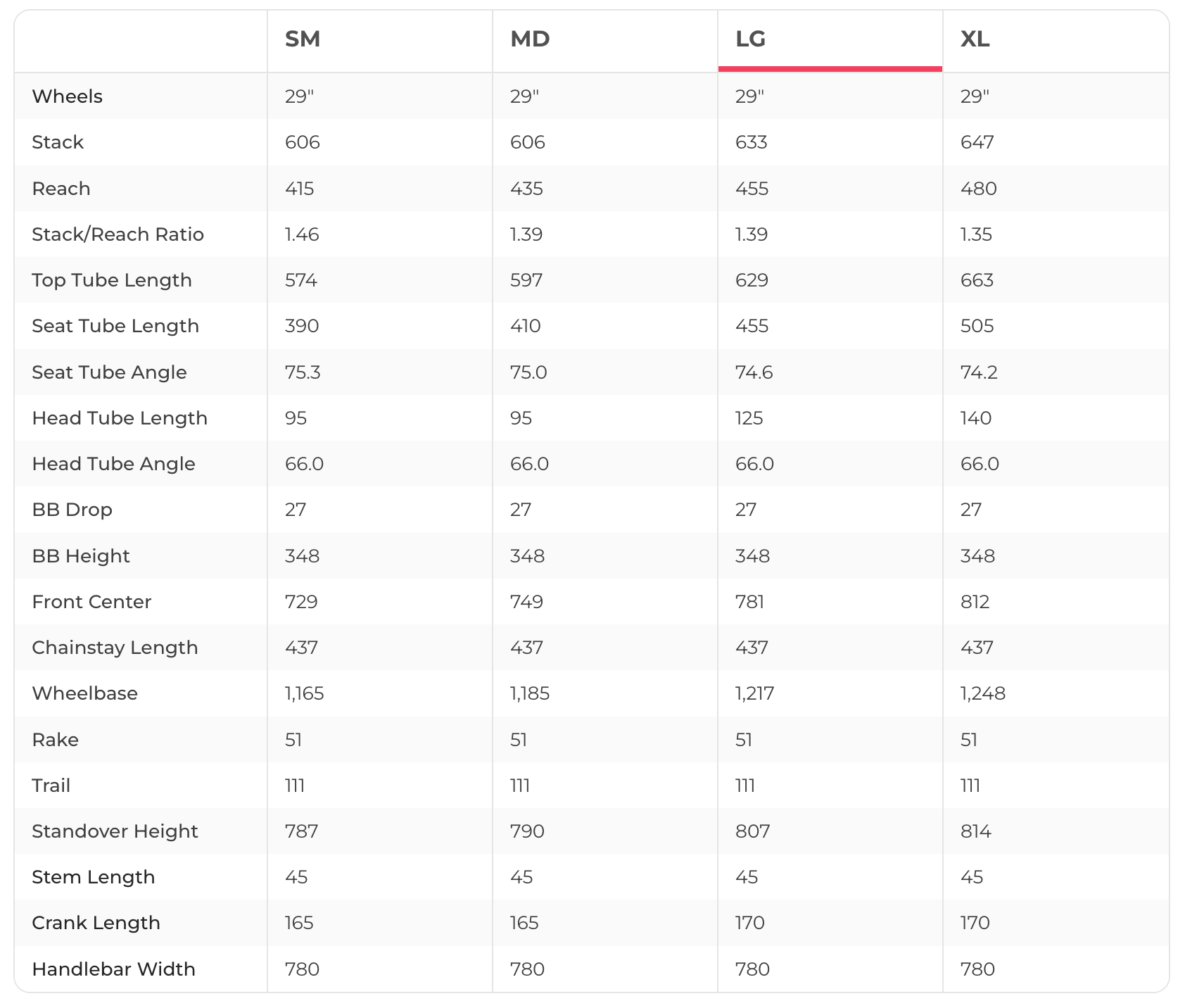
Task: Click Front Center value 729
Action: [301, 602]
